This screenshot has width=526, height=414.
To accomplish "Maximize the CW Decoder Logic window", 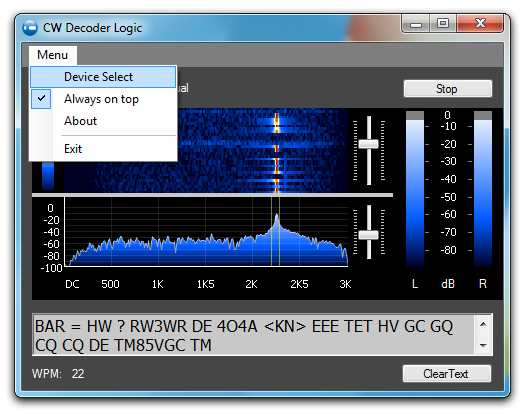I will pyautogui.click(x=443, y=23).
